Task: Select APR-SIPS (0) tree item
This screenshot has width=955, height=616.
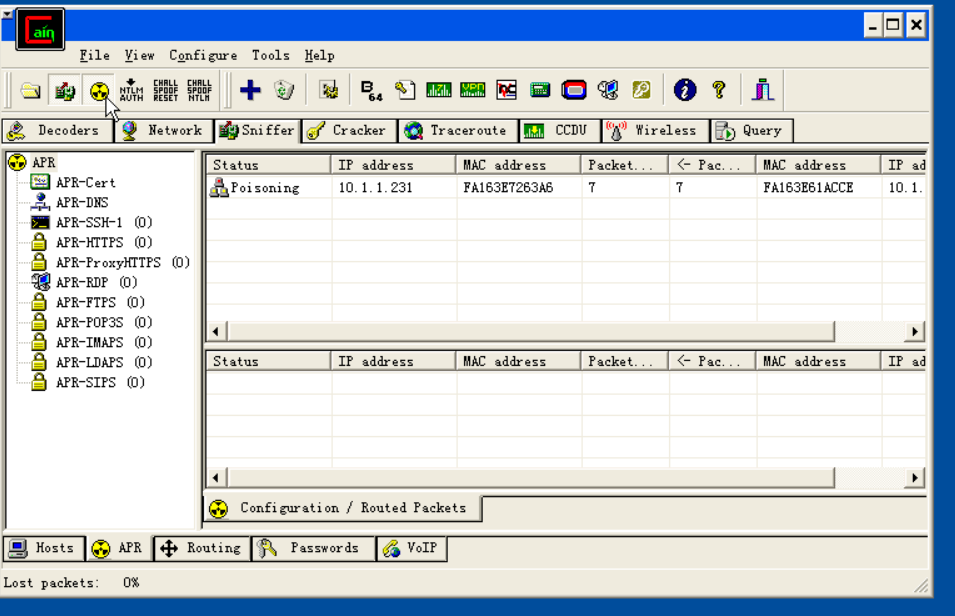Action: tap(100, 383)
